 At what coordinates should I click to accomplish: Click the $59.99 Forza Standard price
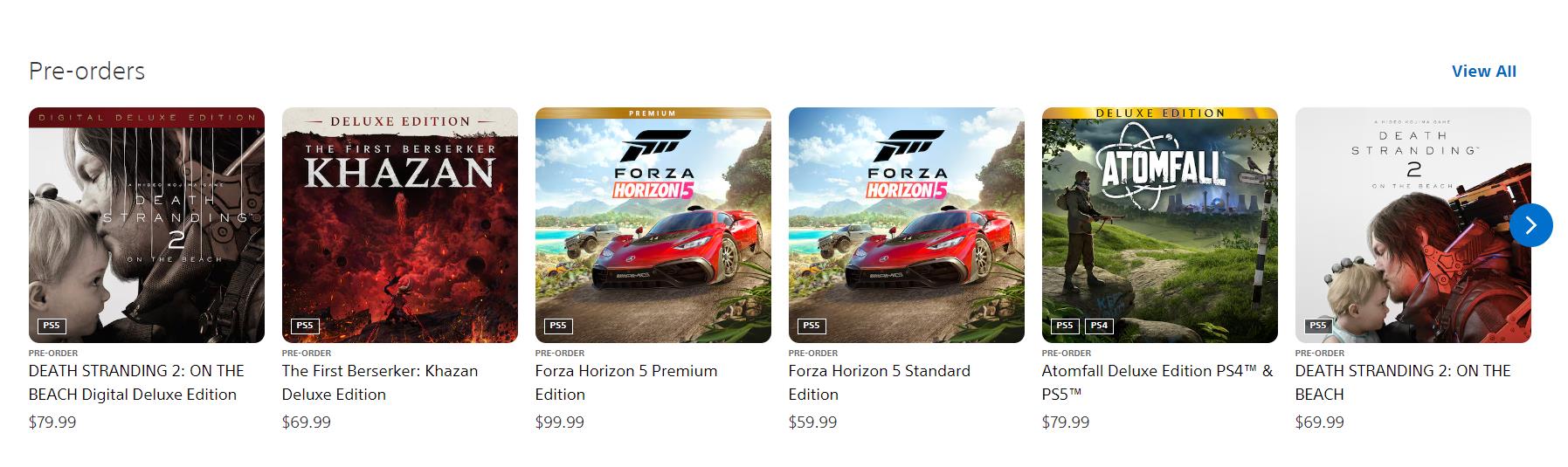click(x=812, y=422)
